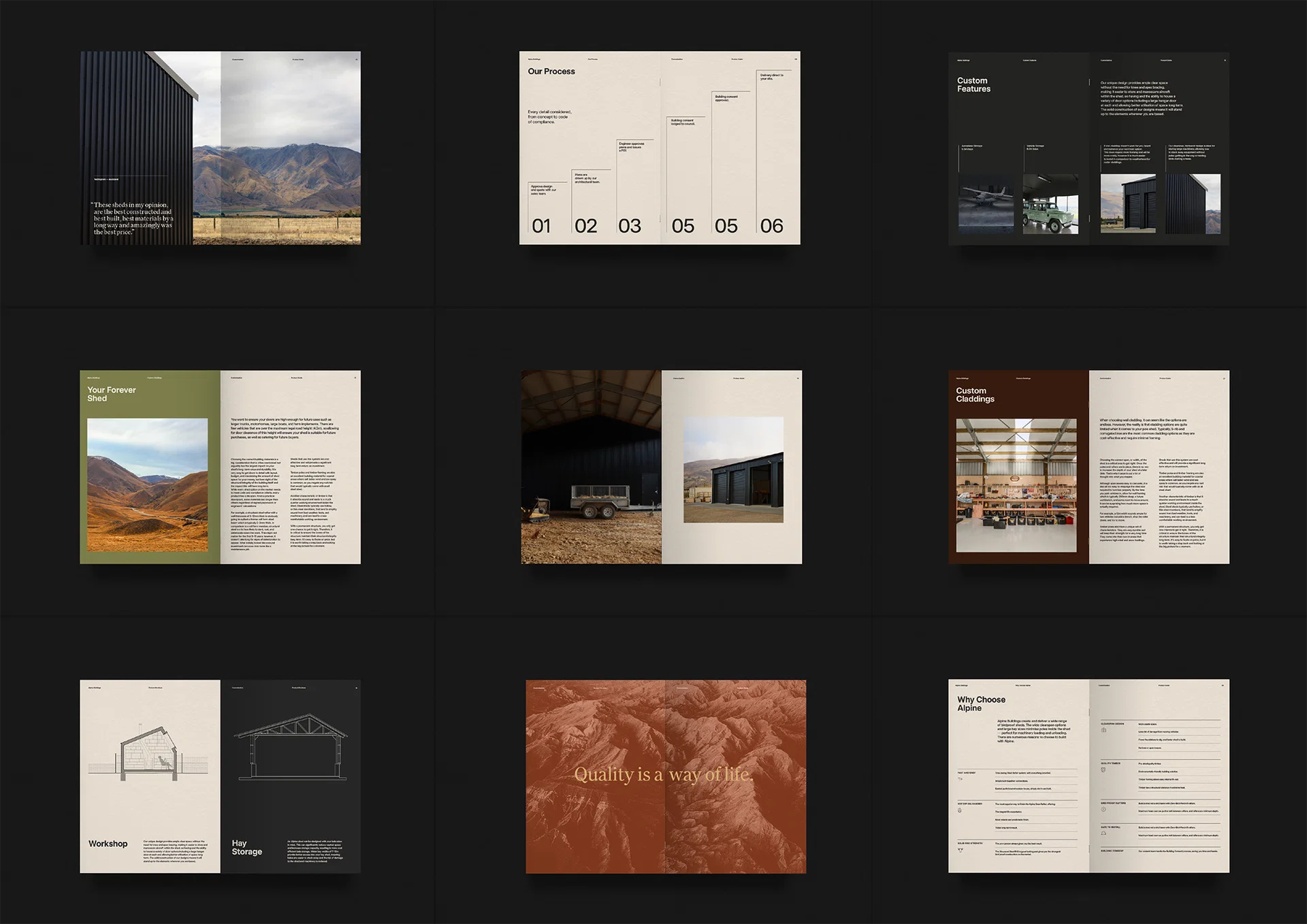Open the workshop interior photo in Custom Claddings
This screenshot has height=924, width=1307.
1016,485
